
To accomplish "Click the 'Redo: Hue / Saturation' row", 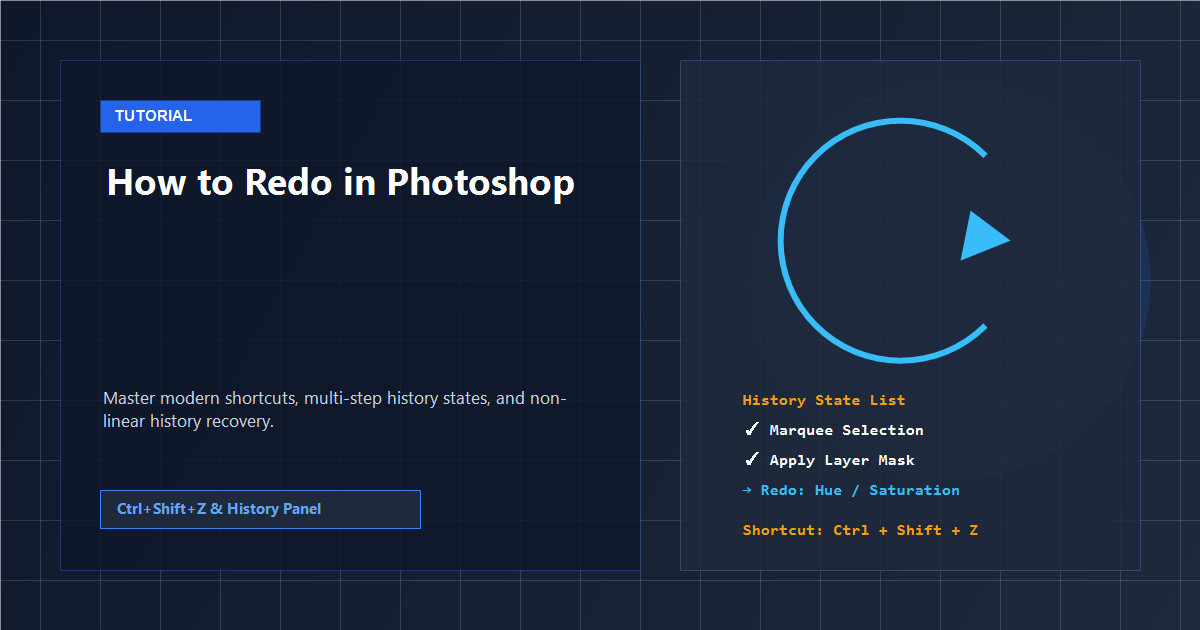I will 851,490.
